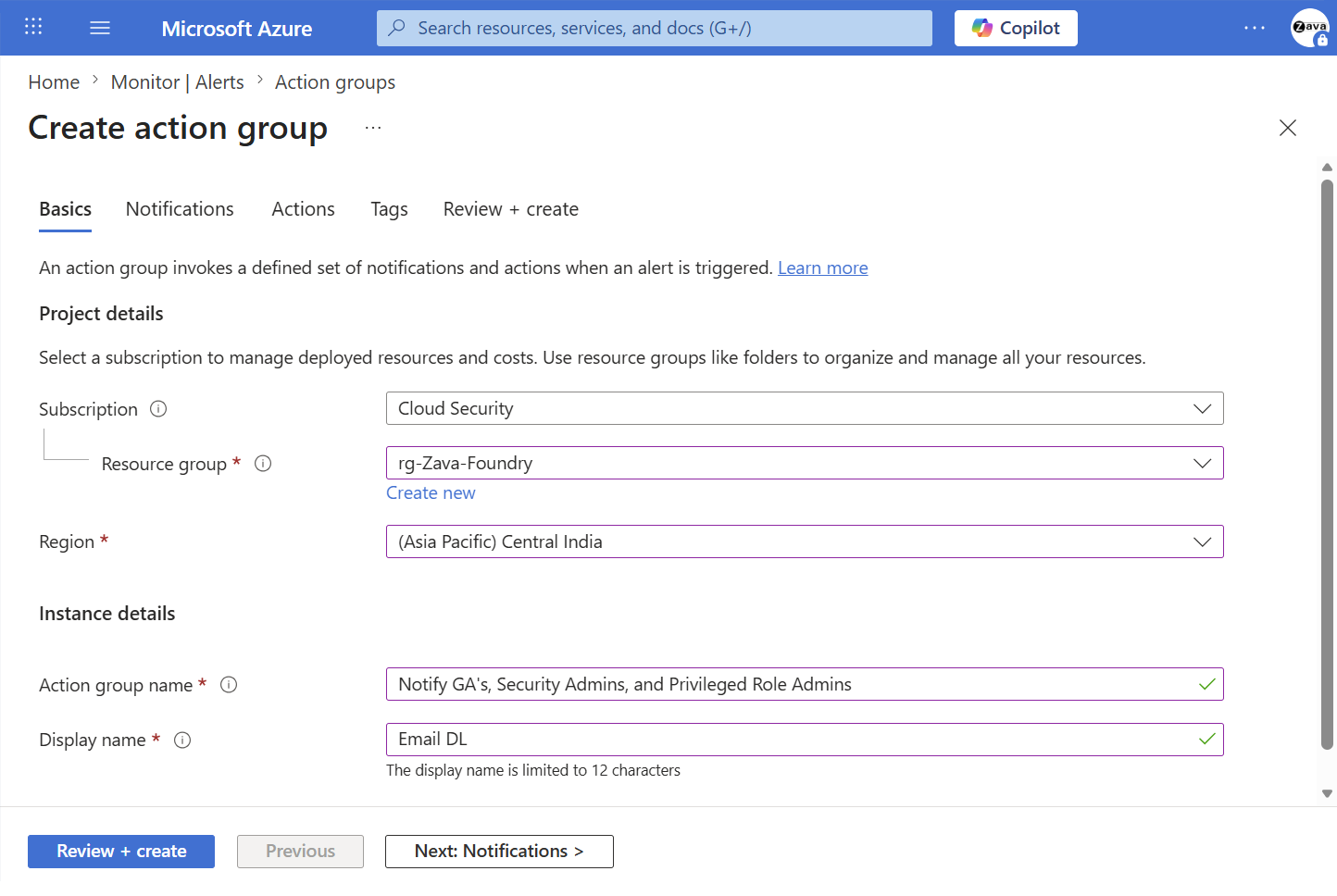
Task: Switch to the Review + create tab
Action: tap(511, 209)
